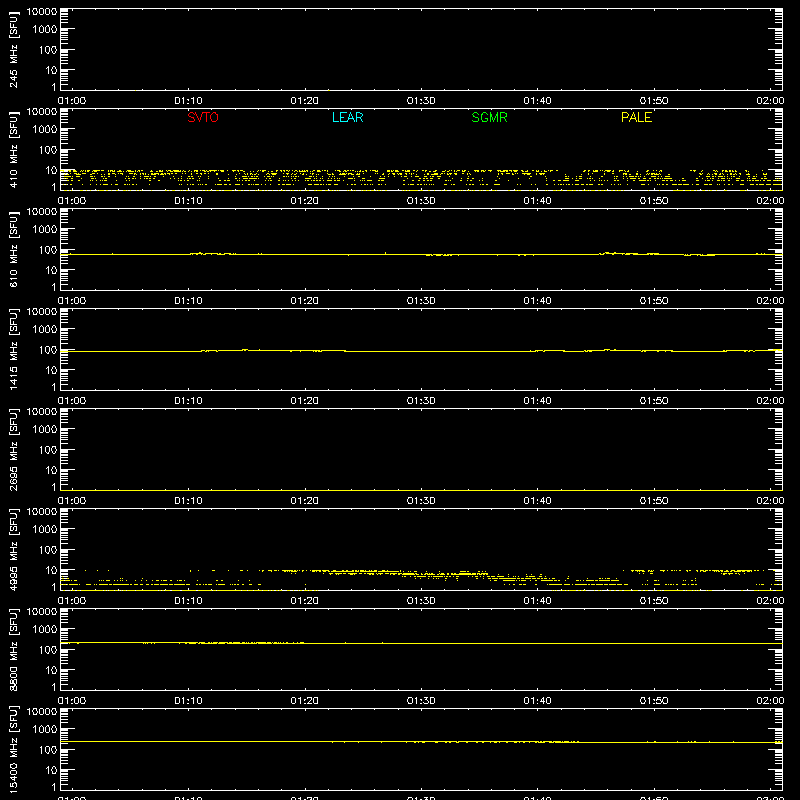
Task: Click the cyan LEAR station label
Action: point(347,117)
